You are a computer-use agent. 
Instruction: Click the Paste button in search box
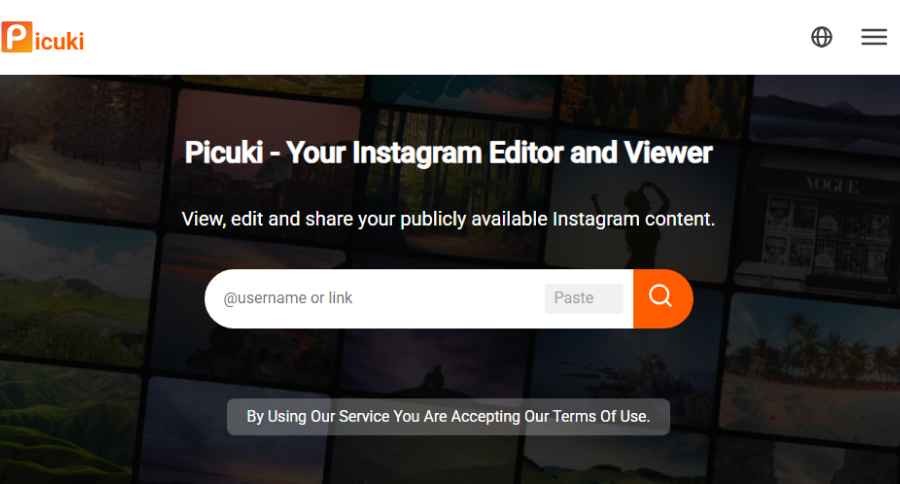(x=584, y=299)
